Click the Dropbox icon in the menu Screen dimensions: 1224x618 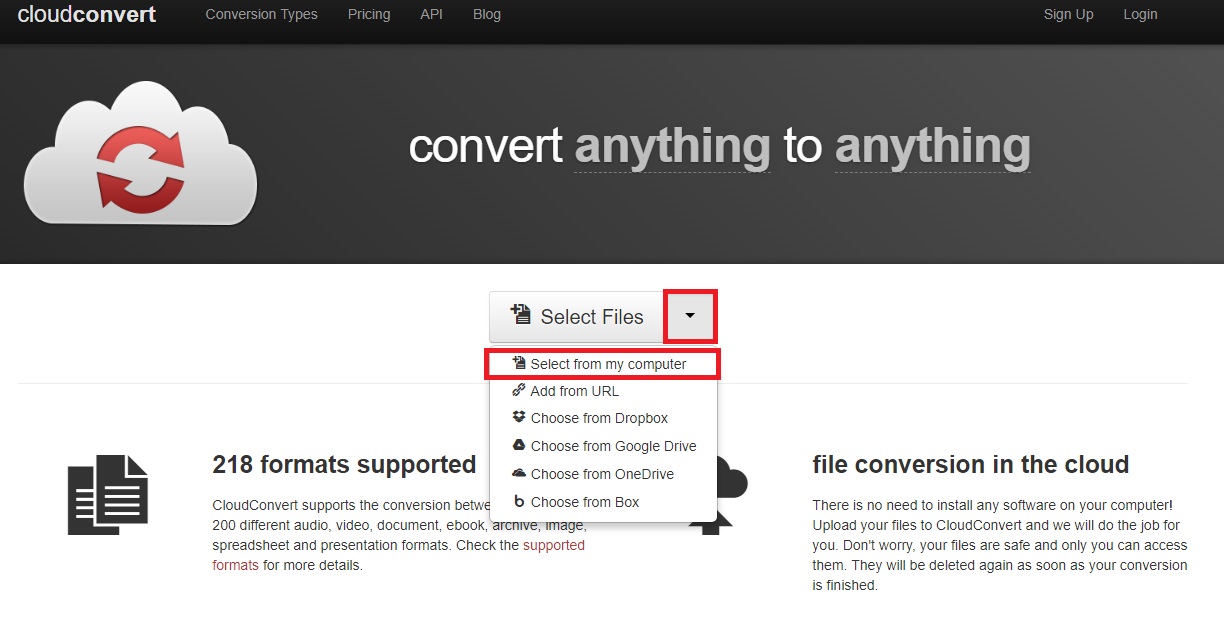pyautogui.click(x=518, y=417)
